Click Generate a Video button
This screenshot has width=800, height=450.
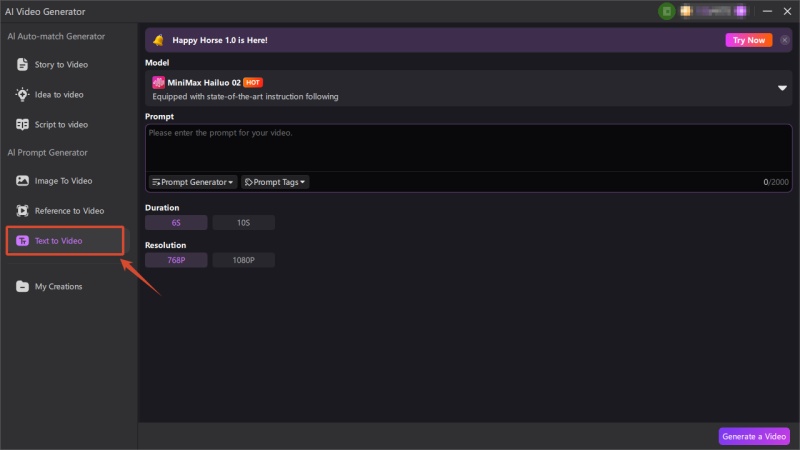[x=754, y=436]
